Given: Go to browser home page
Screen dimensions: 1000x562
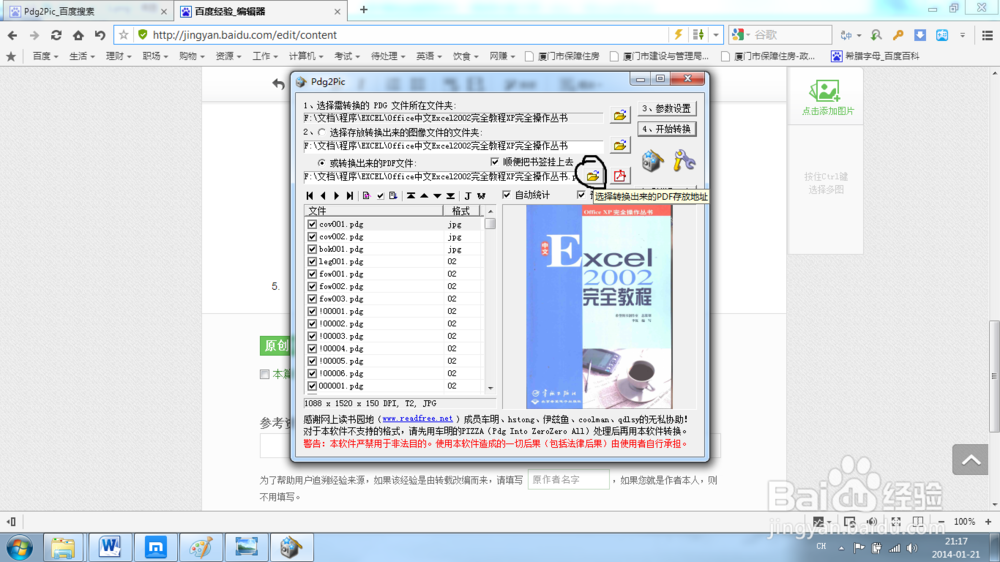Looking at the screenshot, I should point(78,35).
